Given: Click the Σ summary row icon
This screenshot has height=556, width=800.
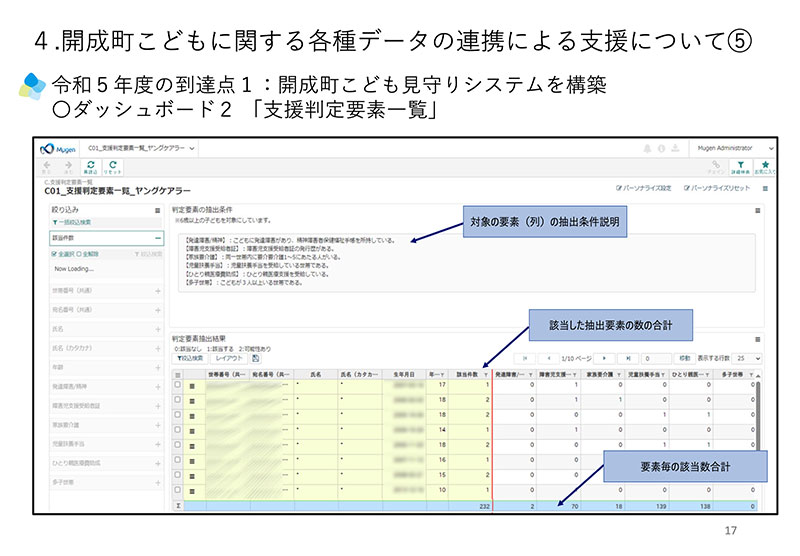Looking at the screenshot, I should pos(178,506).
